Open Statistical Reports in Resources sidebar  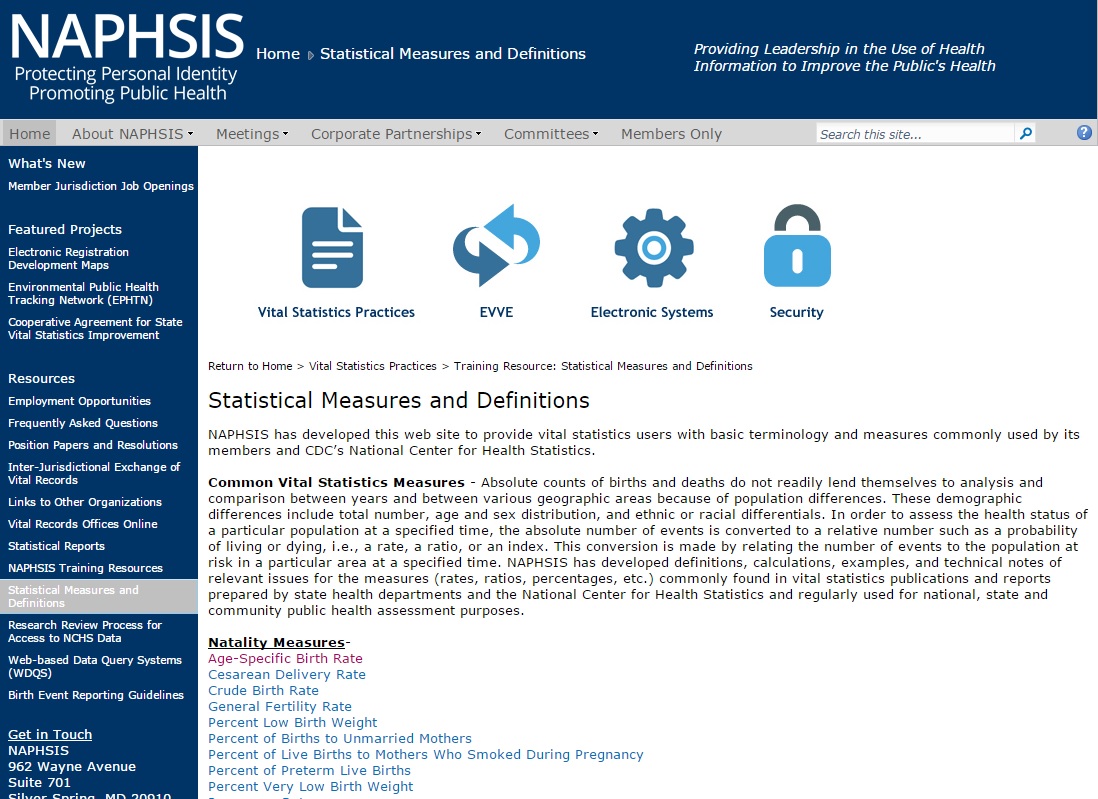pyautogui.click(x=56, y=546)
